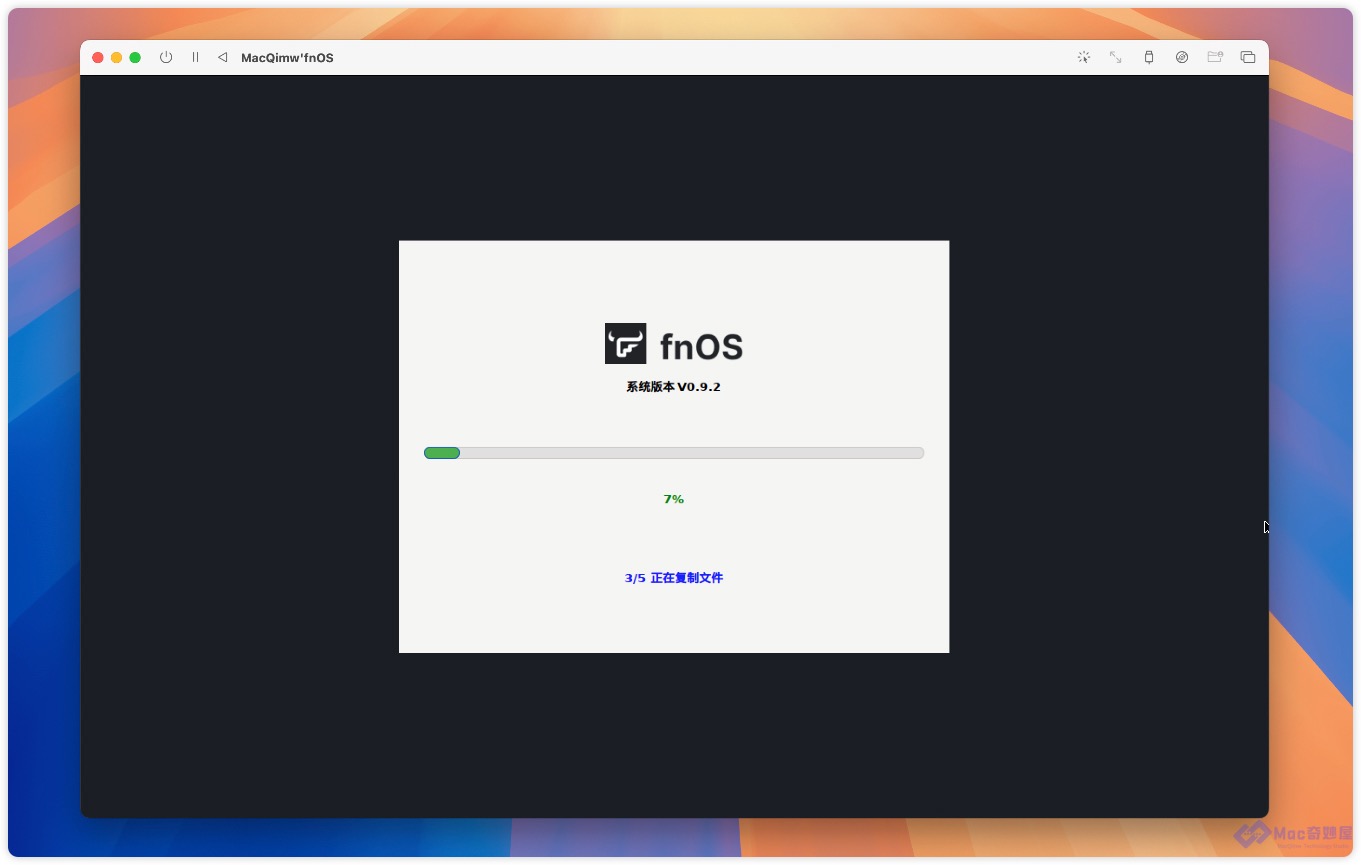Screen dimensions: 1361x865
Task: Click the 7% progress percentage label
Action: [673, 499]
